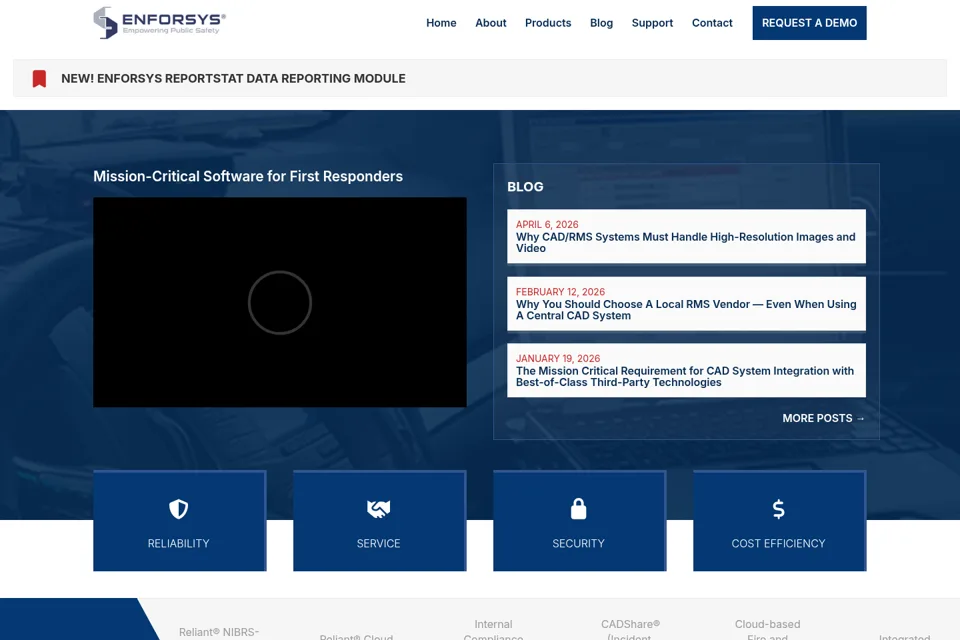Viewport: 960px width, 640px height.
Task: Select the Cost Efficiency label text
Action: (x=778, y=543)
